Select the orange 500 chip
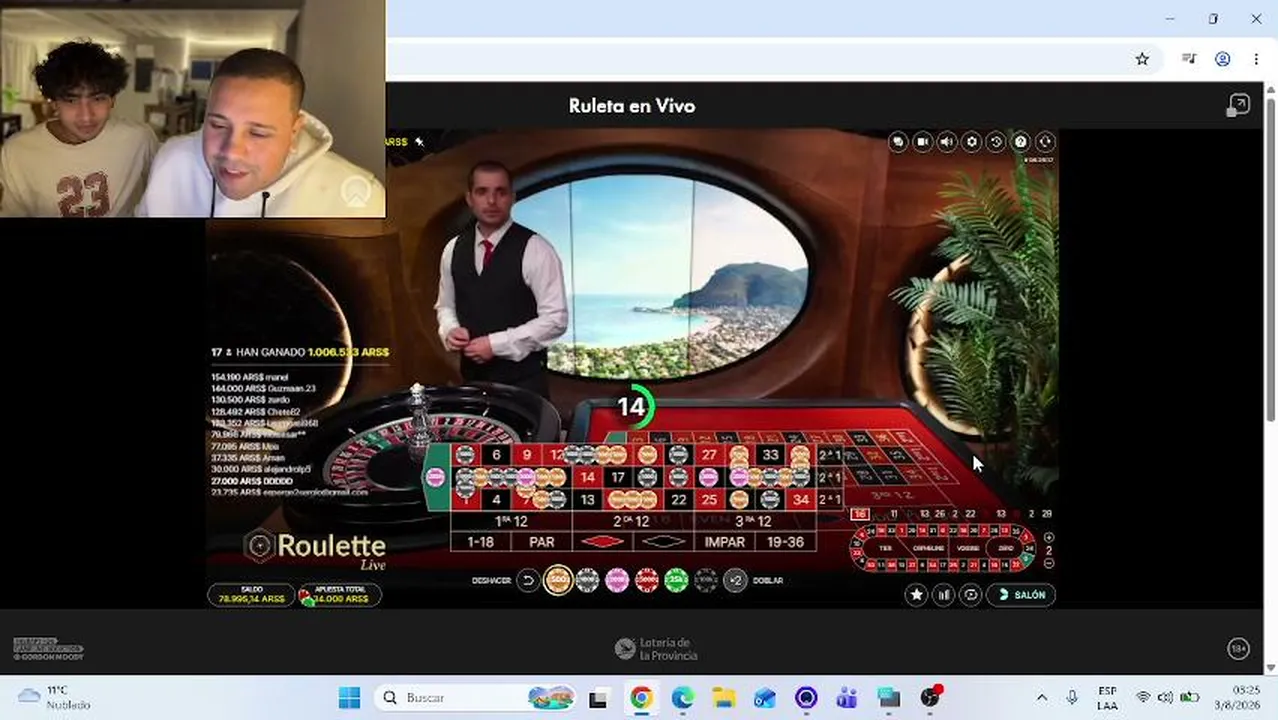The width and height of the screenshot is (1278, 720). point(558,580)
